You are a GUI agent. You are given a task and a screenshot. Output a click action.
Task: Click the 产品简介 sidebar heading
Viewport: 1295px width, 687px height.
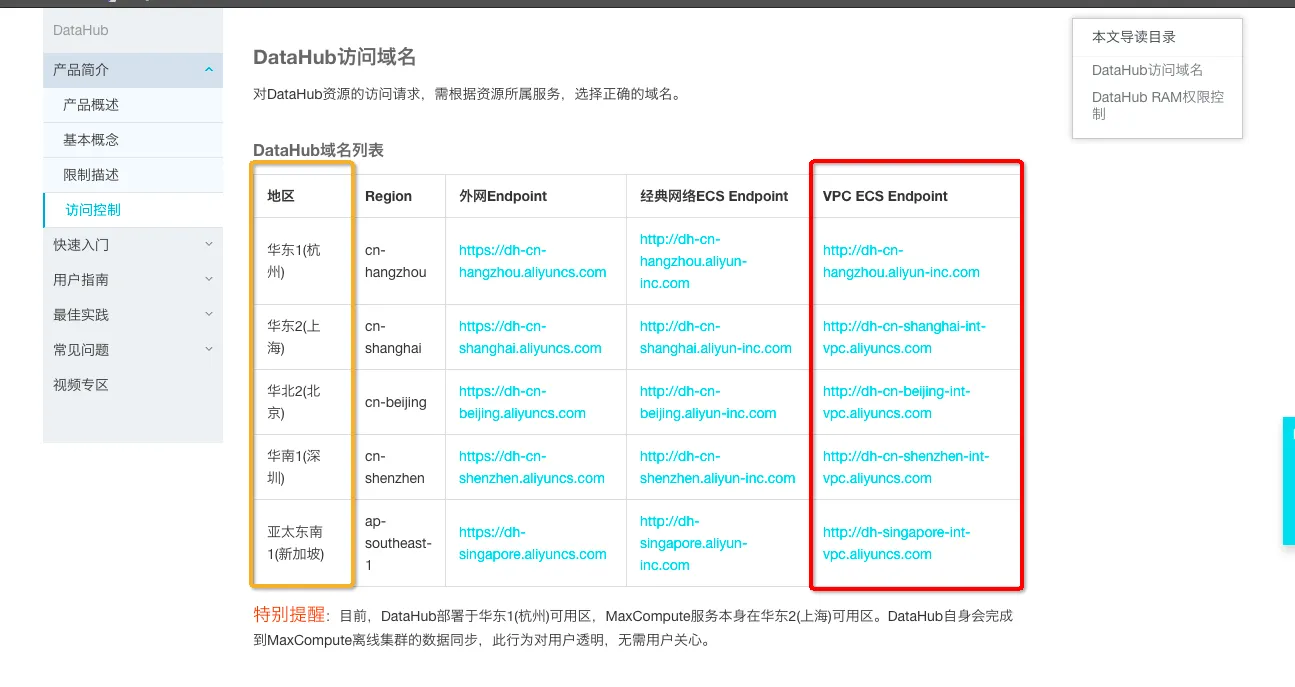coord(81,70)
